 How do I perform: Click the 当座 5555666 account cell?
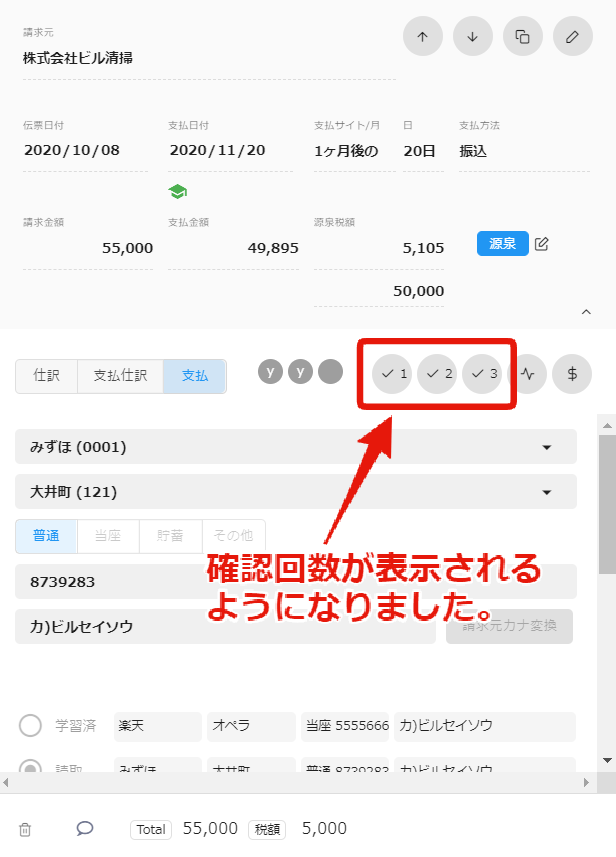(x=345, y=726)
